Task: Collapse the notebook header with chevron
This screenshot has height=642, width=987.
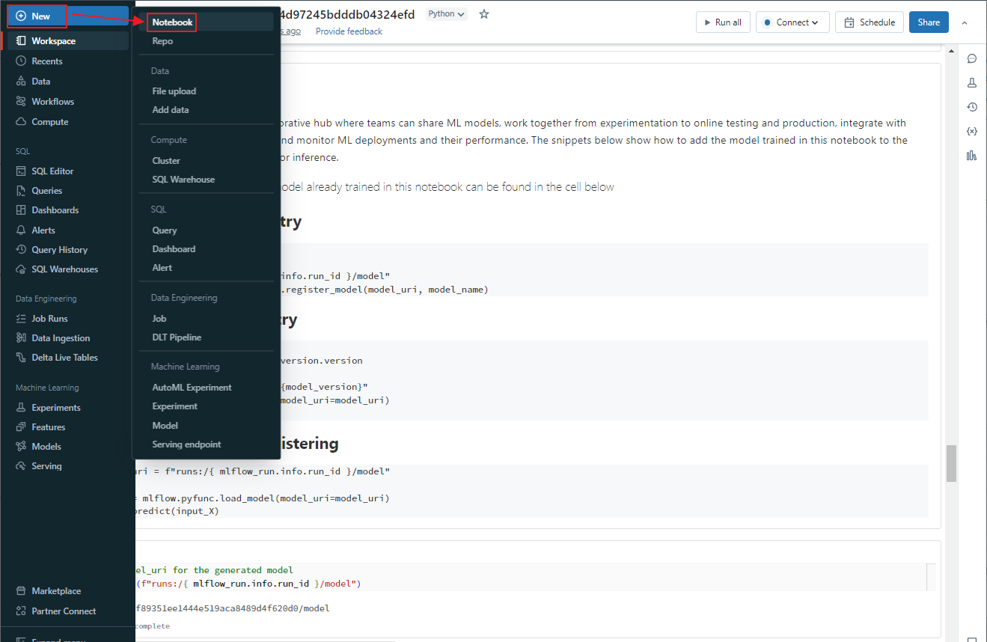Action: (x=964, y=22)
